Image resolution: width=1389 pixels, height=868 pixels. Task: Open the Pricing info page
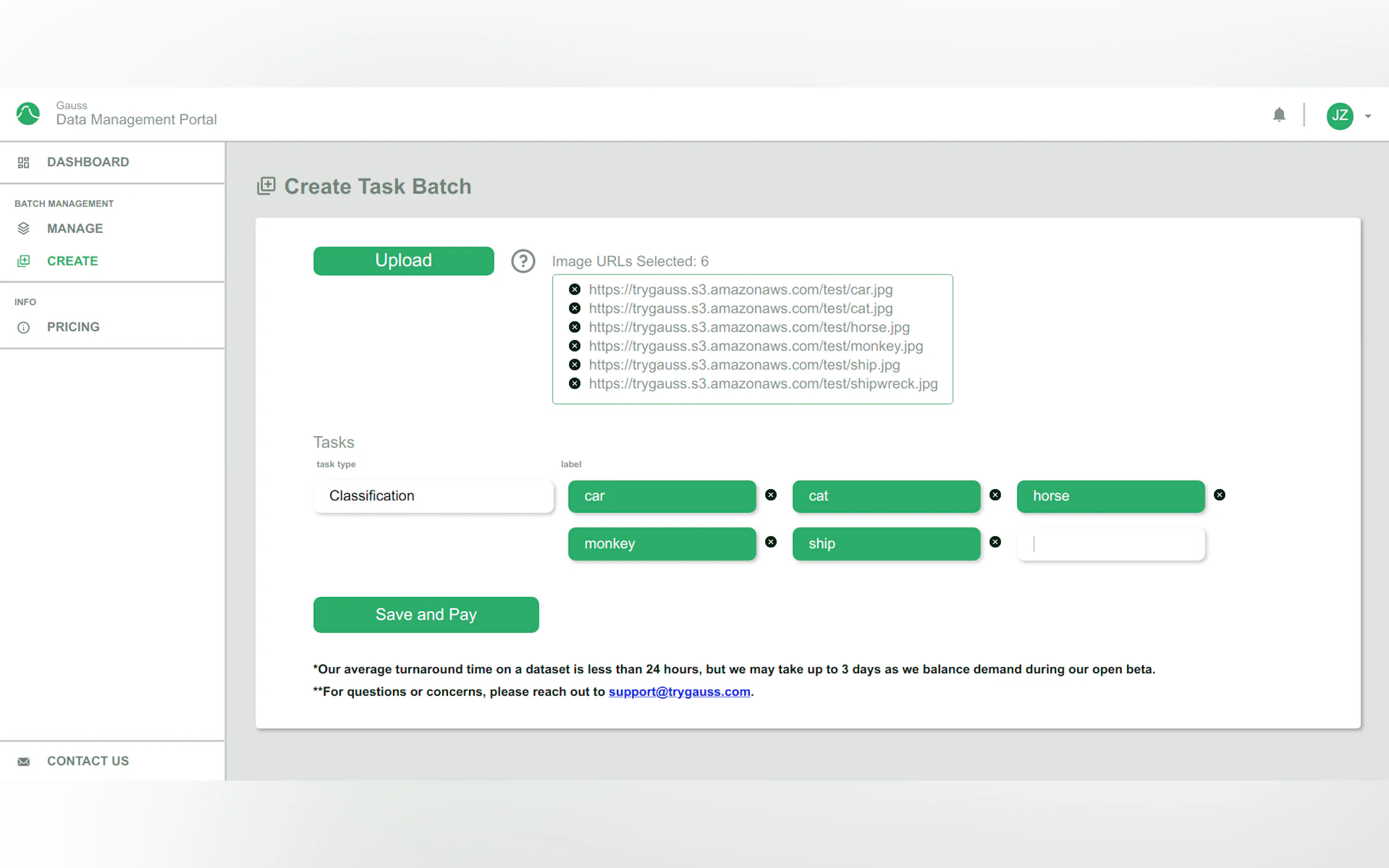73,327
